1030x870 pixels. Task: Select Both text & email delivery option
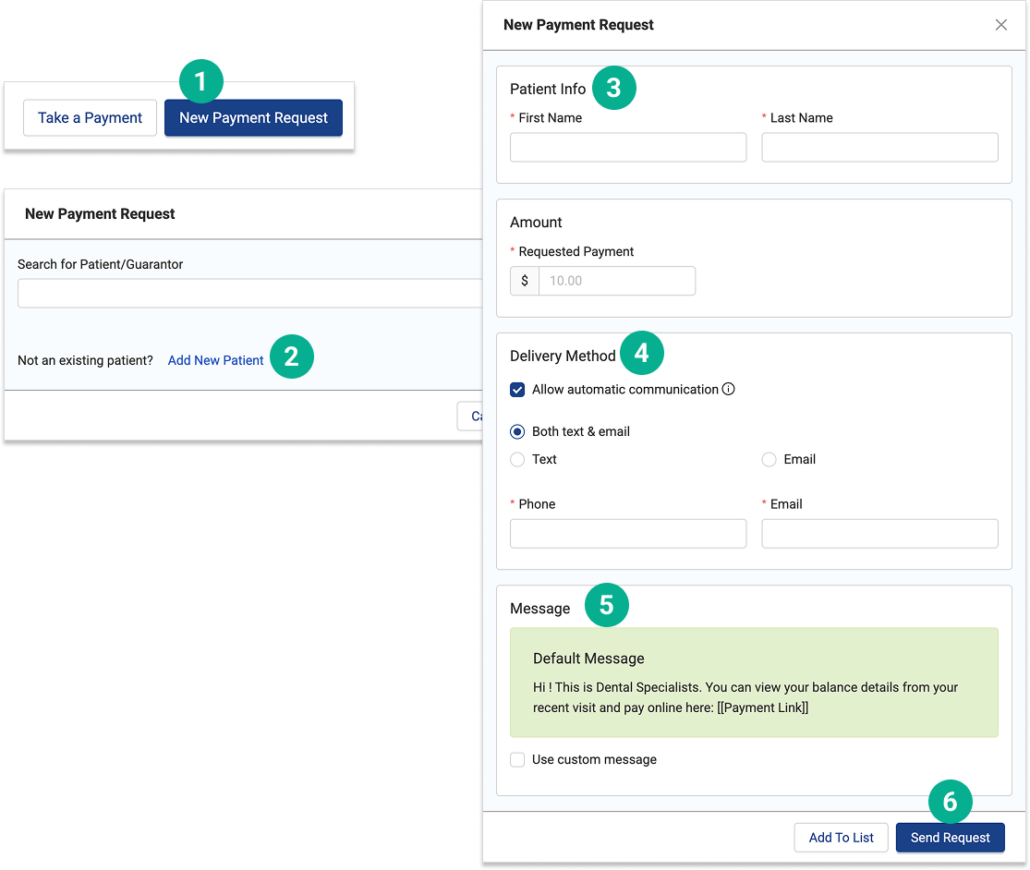(518, 432)
